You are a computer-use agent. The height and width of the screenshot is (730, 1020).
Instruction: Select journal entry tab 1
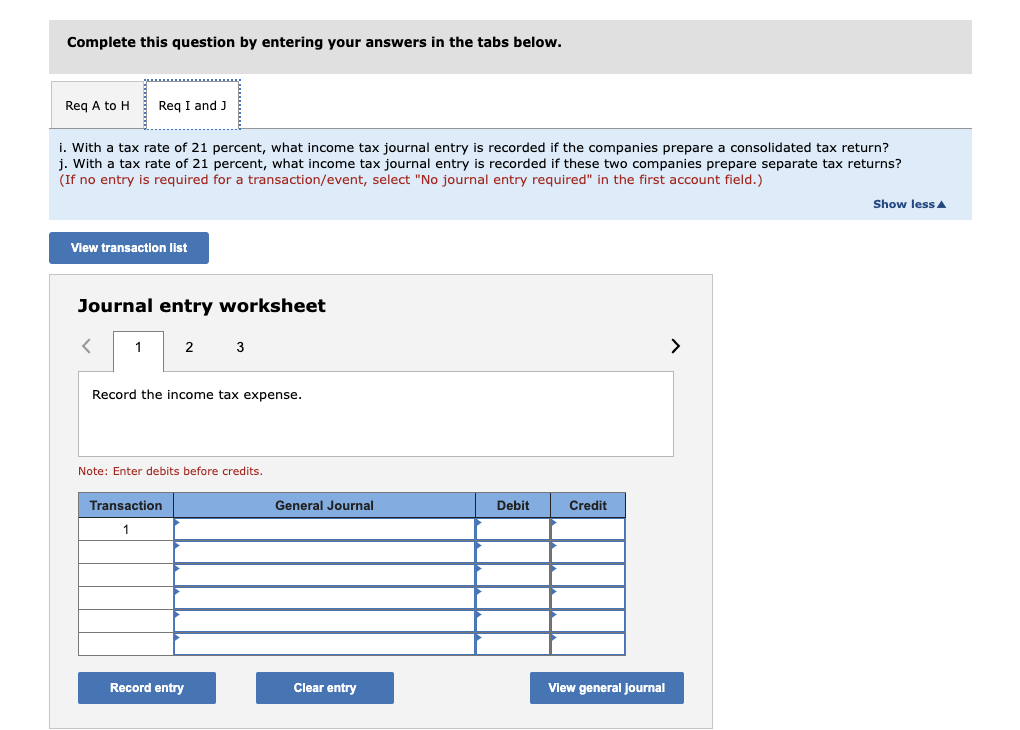[138, 347]
